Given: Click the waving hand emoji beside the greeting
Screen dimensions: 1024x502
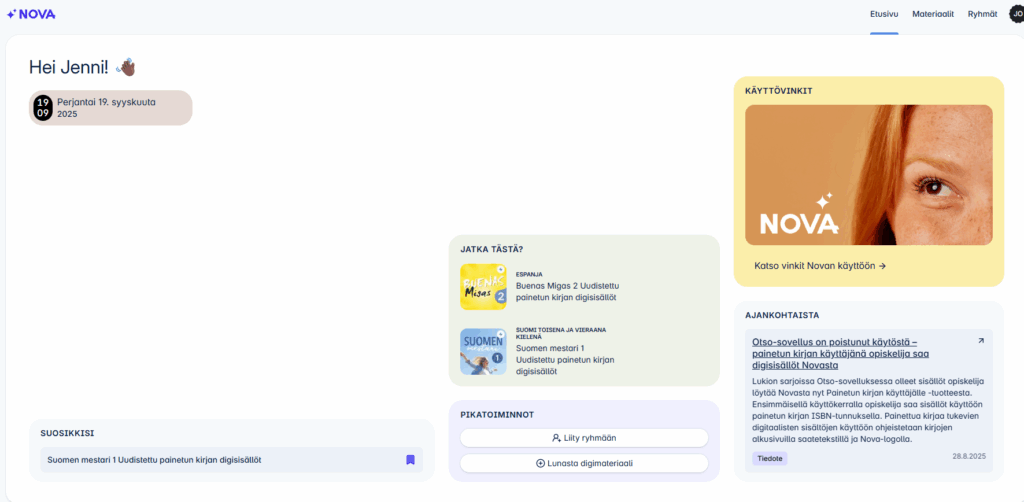Looking at the screenshot, I should point(126,67).
